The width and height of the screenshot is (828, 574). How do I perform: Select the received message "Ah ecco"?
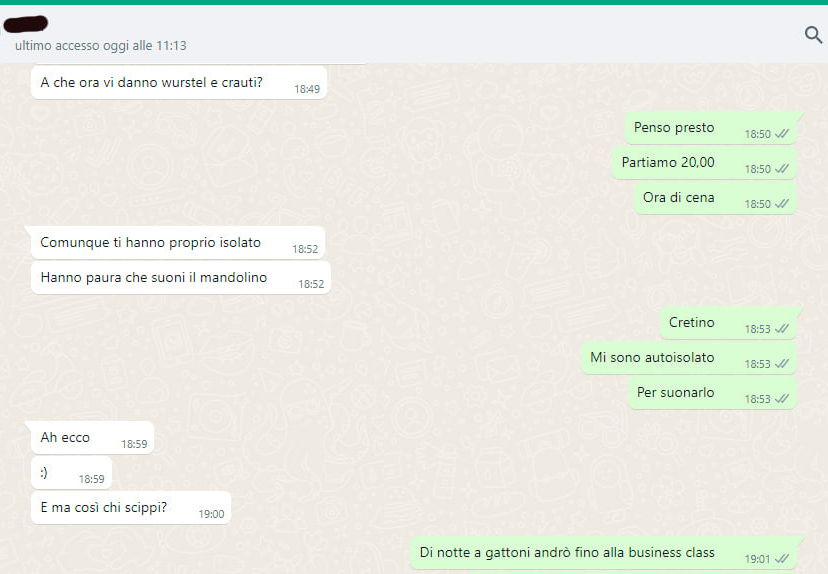(x=92, y=437)
